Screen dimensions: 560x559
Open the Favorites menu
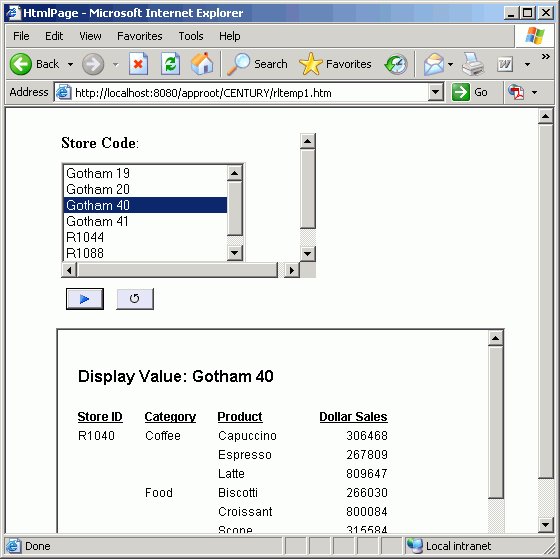pos(140,36)
